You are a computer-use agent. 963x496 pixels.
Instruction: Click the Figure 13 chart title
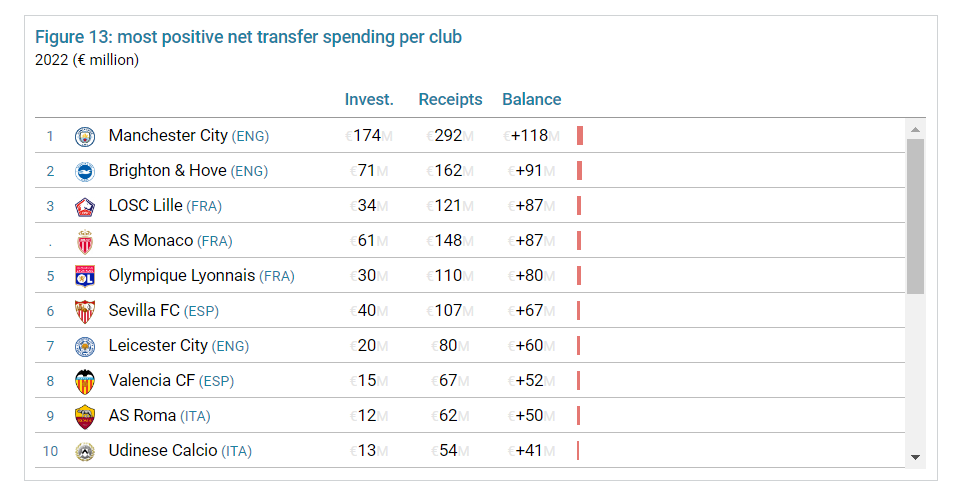point(248,37)
